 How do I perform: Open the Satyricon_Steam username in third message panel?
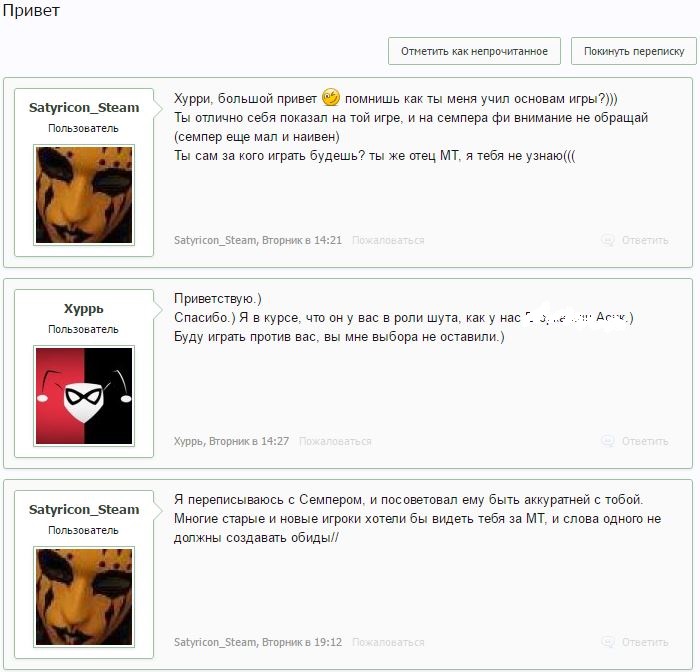click(84, 509)
